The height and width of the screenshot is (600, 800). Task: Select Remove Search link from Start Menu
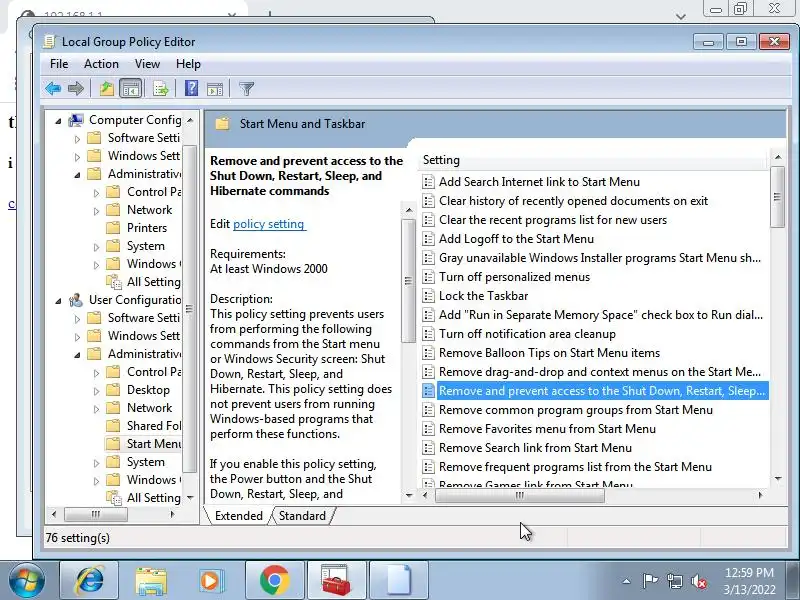(535, 448)
